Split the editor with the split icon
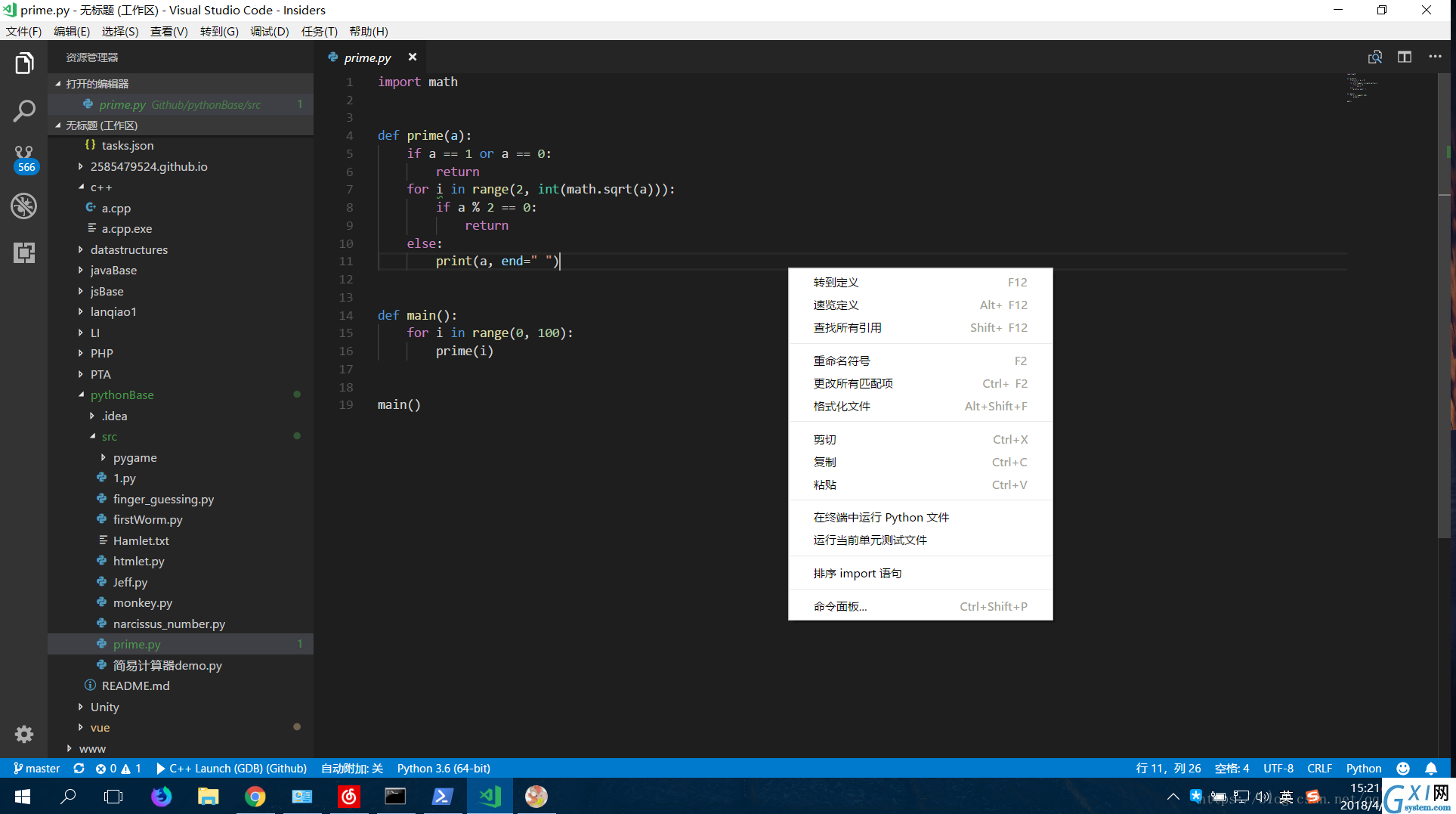 click(x=1405, y=57)
